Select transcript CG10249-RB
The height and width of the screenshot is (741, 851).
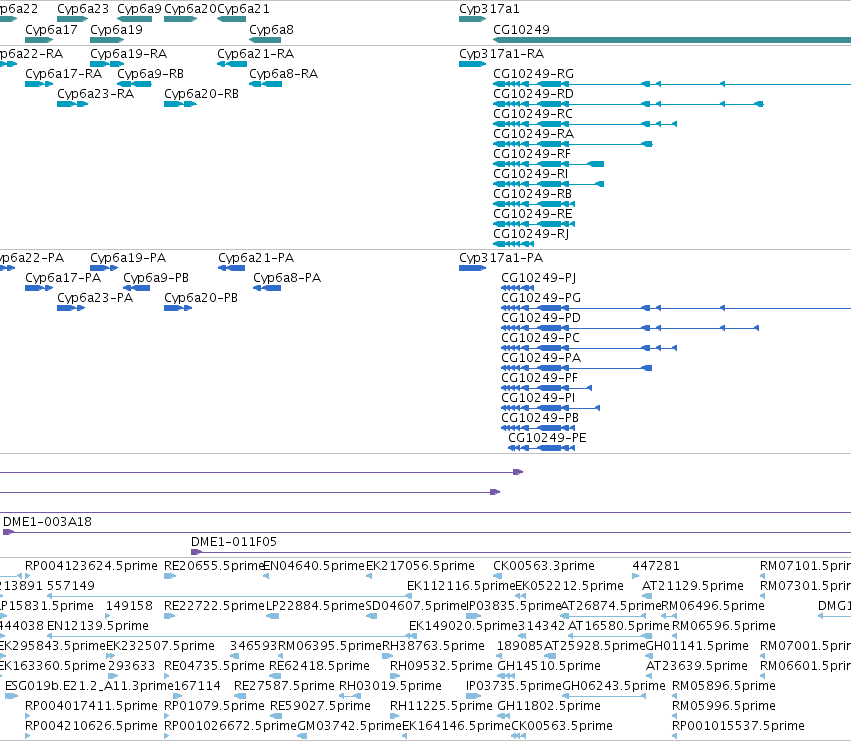(x=532, y=194)
